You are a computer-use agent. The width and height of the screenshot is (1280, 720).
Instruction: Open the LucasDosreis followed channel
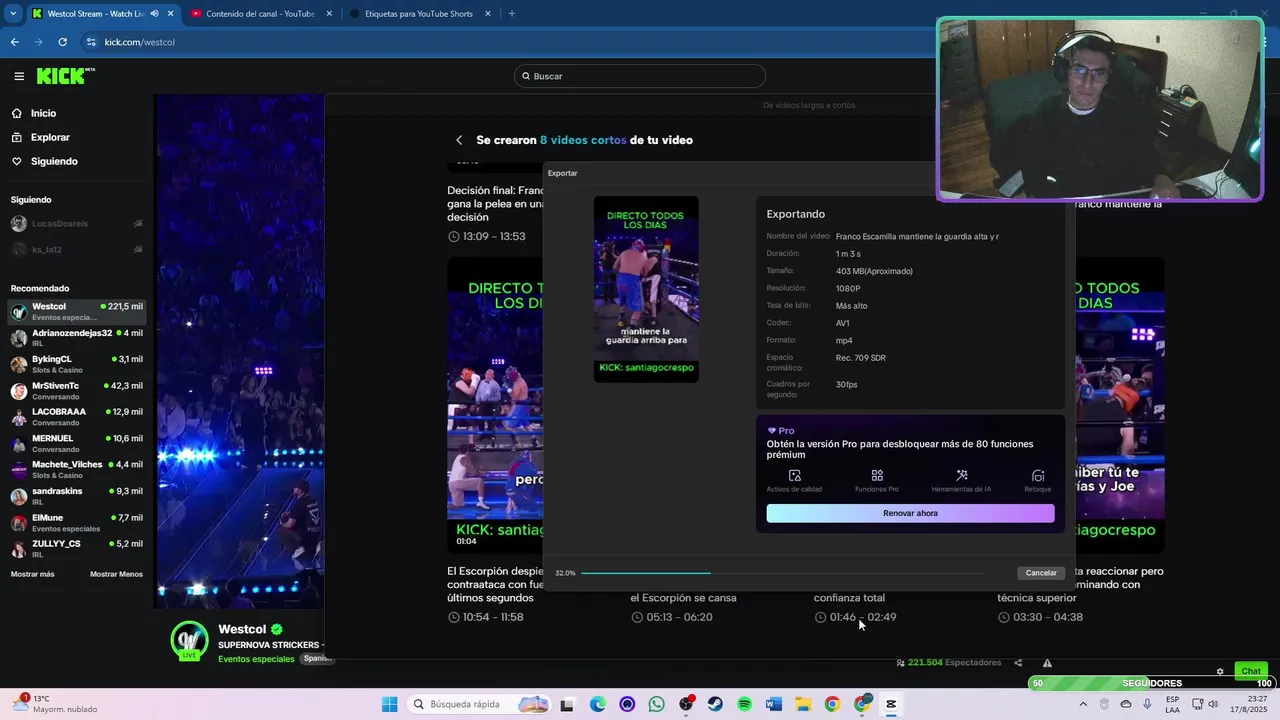click(76, 224)
